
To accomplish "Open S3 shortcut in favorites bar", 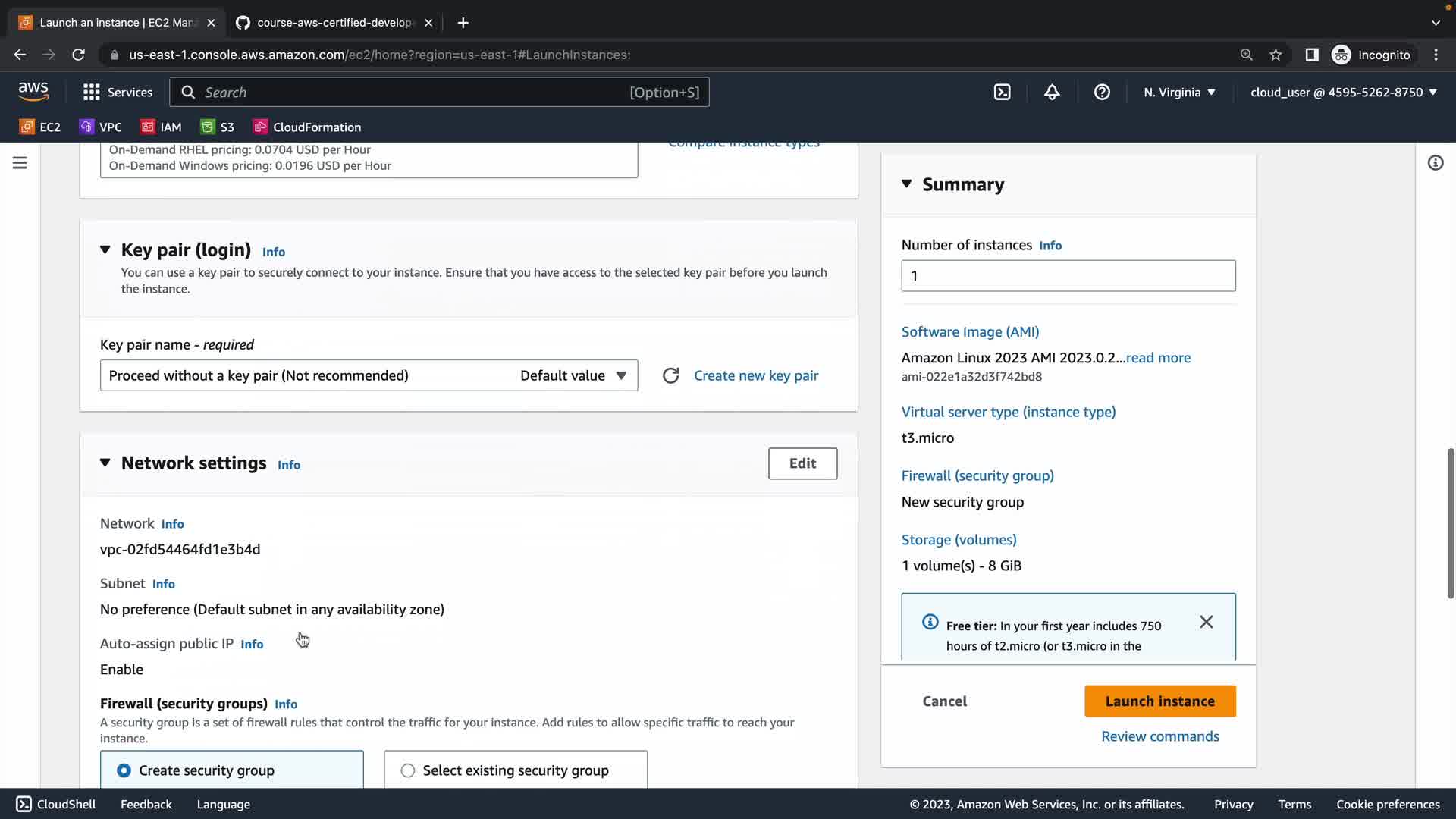I will 218,127.
